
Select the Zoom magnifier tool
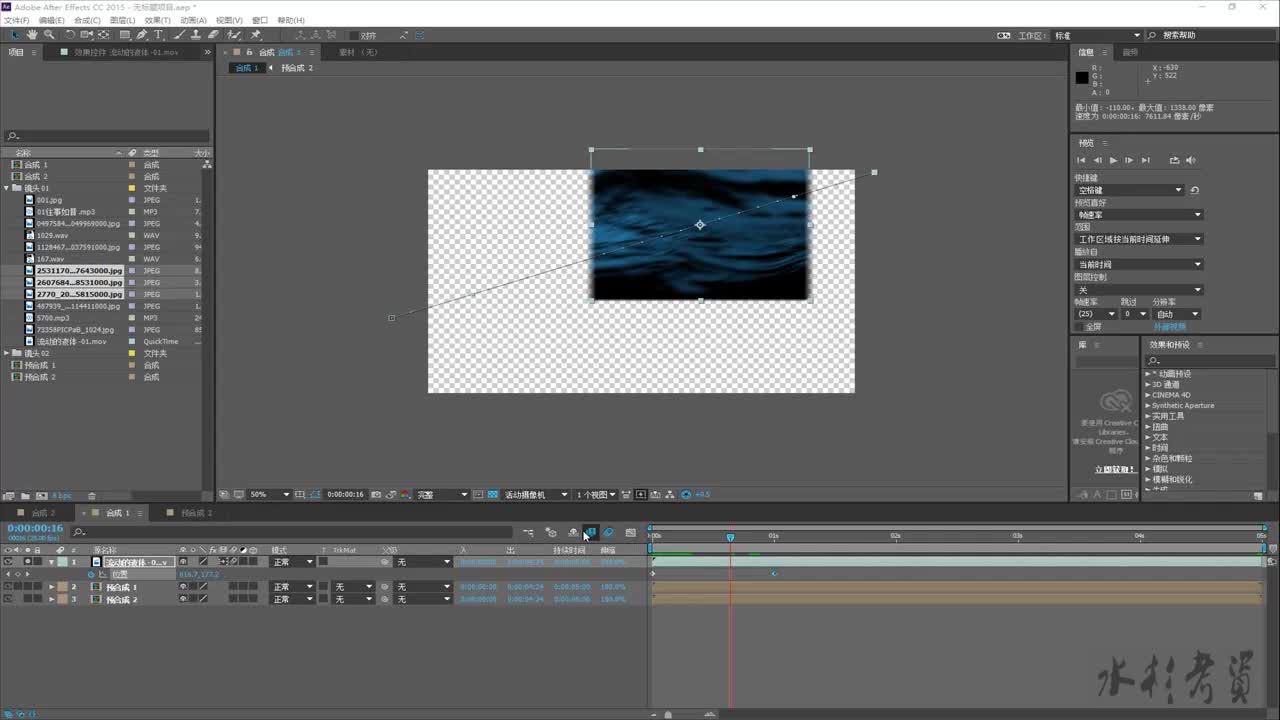click(x=49, y=35)
